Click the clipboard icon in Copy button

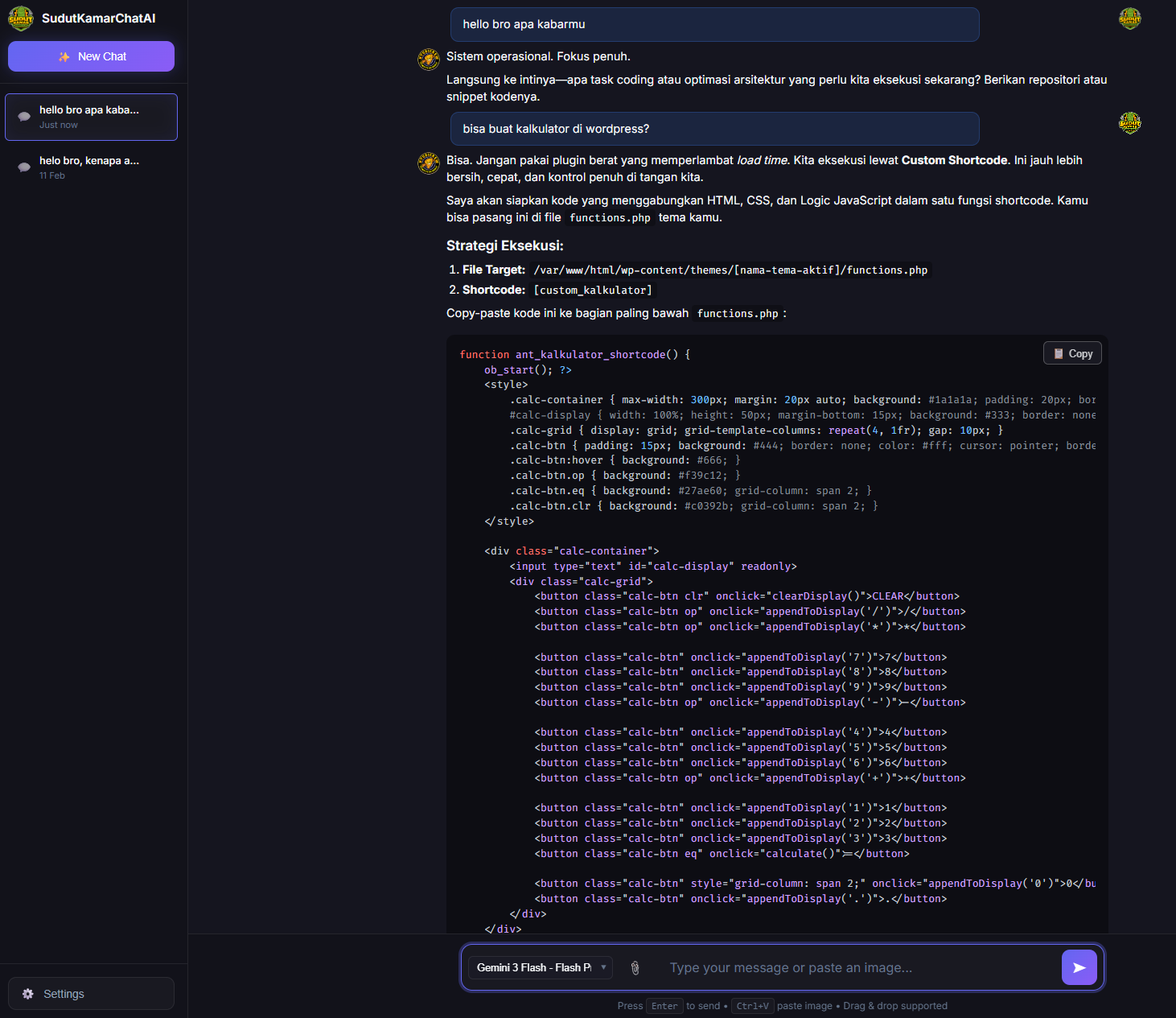(x=1059, y=353)
